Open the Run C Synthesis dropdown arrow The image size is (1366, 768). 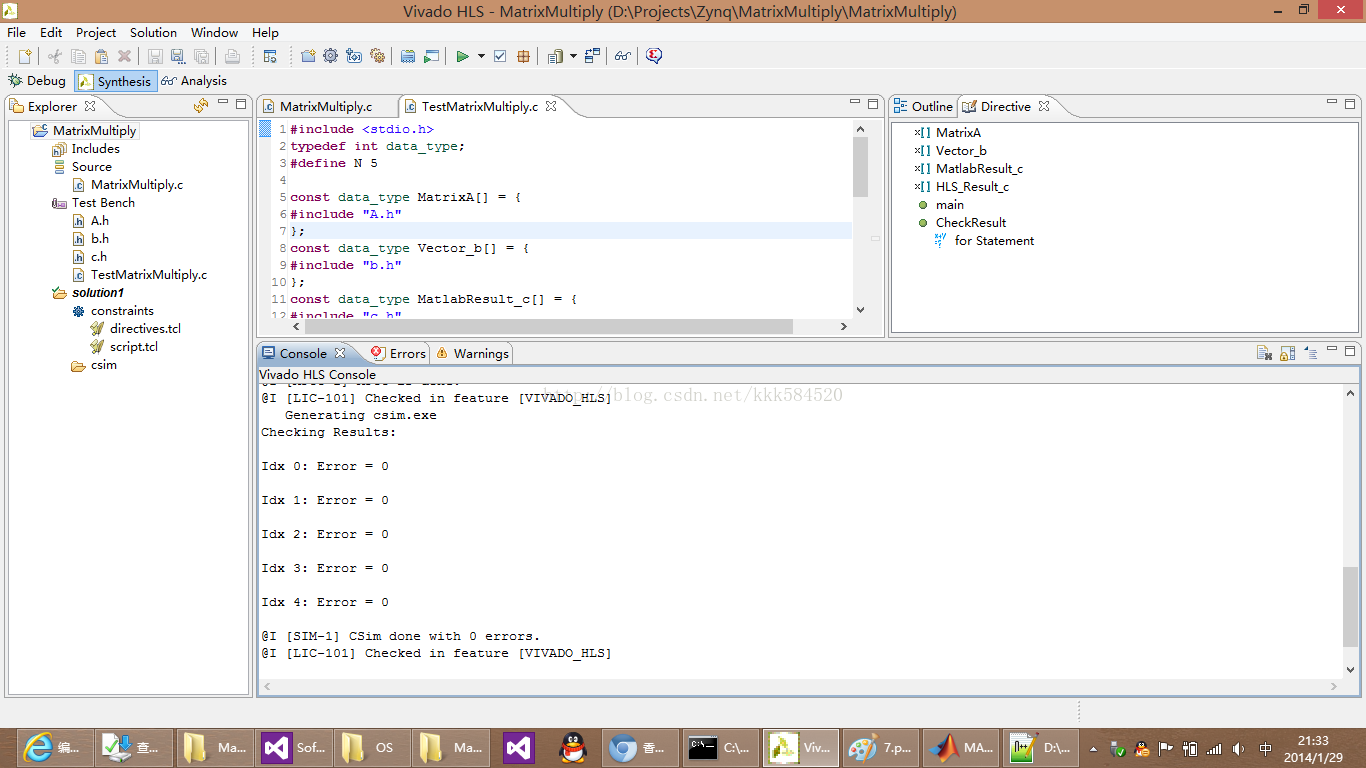click(481, 57)
